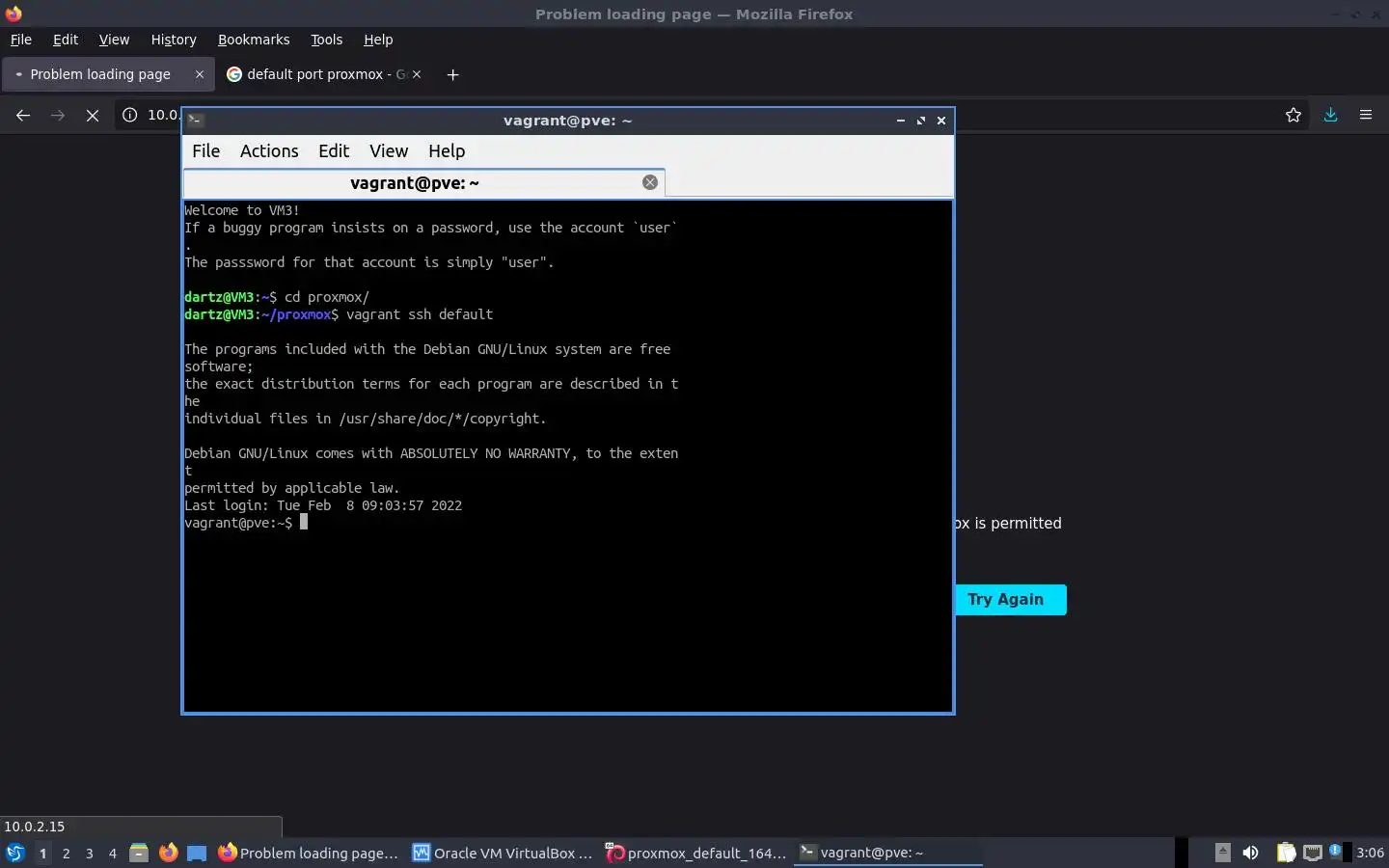This screenshot has height=868, width=1389.
Task: Switch to the 'Problem loading page' taskbar entry
Action: (x=309, y=853)
